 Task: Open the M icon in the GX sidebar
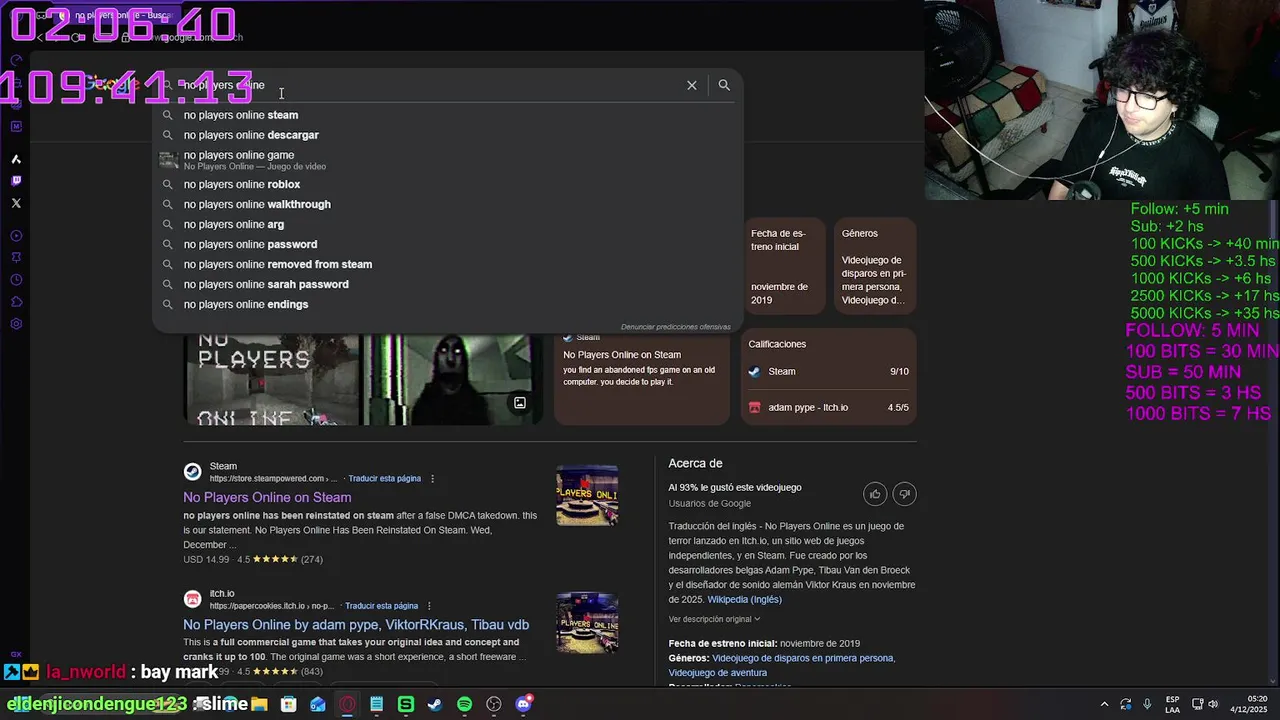click(16, 126)
